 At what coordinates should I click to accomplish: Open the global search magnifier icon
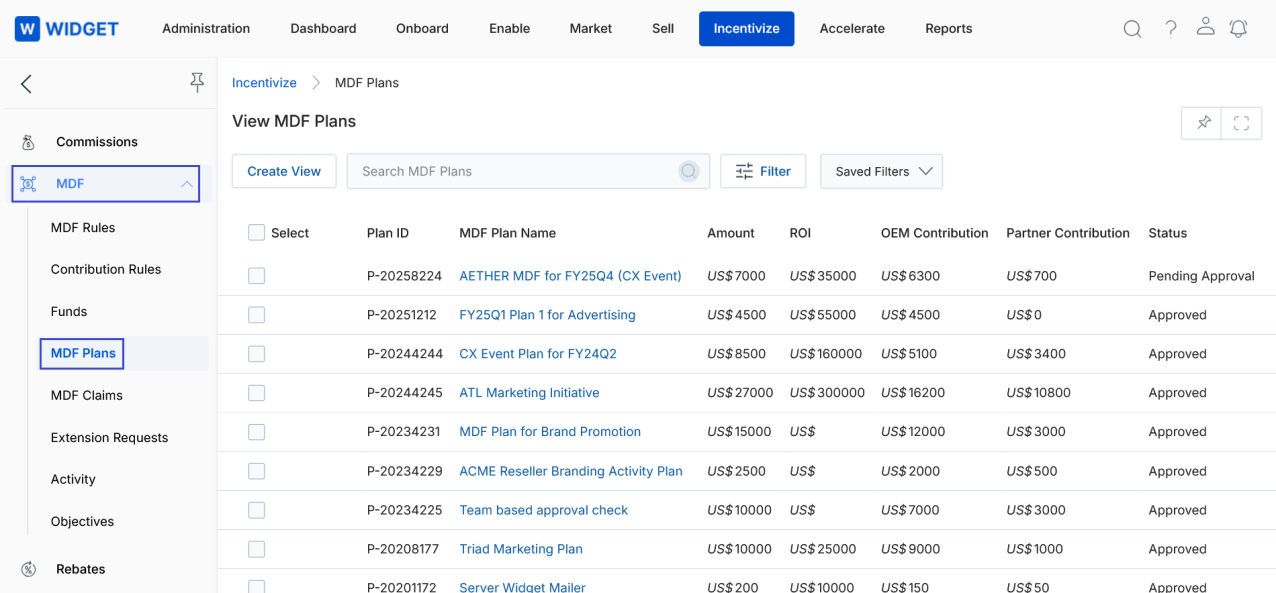[x=1132, y=29]
